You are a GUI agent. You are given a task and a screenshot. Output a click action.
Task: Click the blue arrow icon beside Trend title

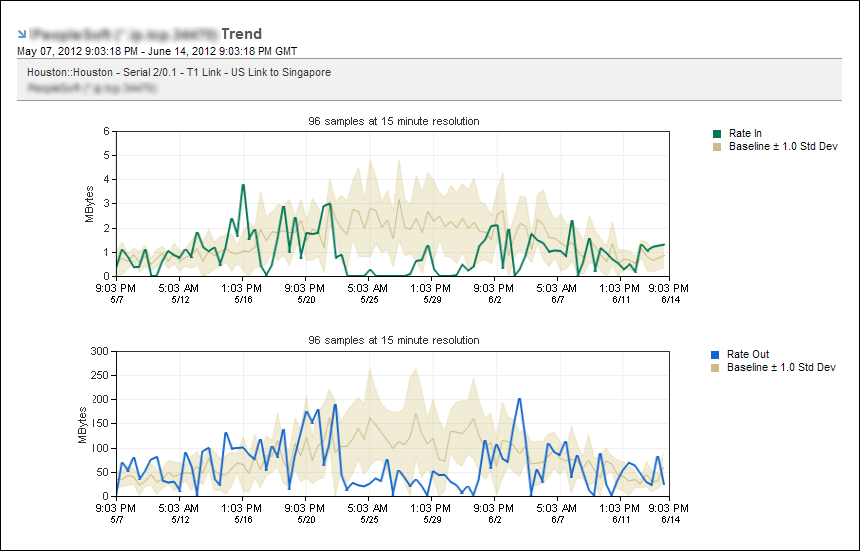point(22,34)
